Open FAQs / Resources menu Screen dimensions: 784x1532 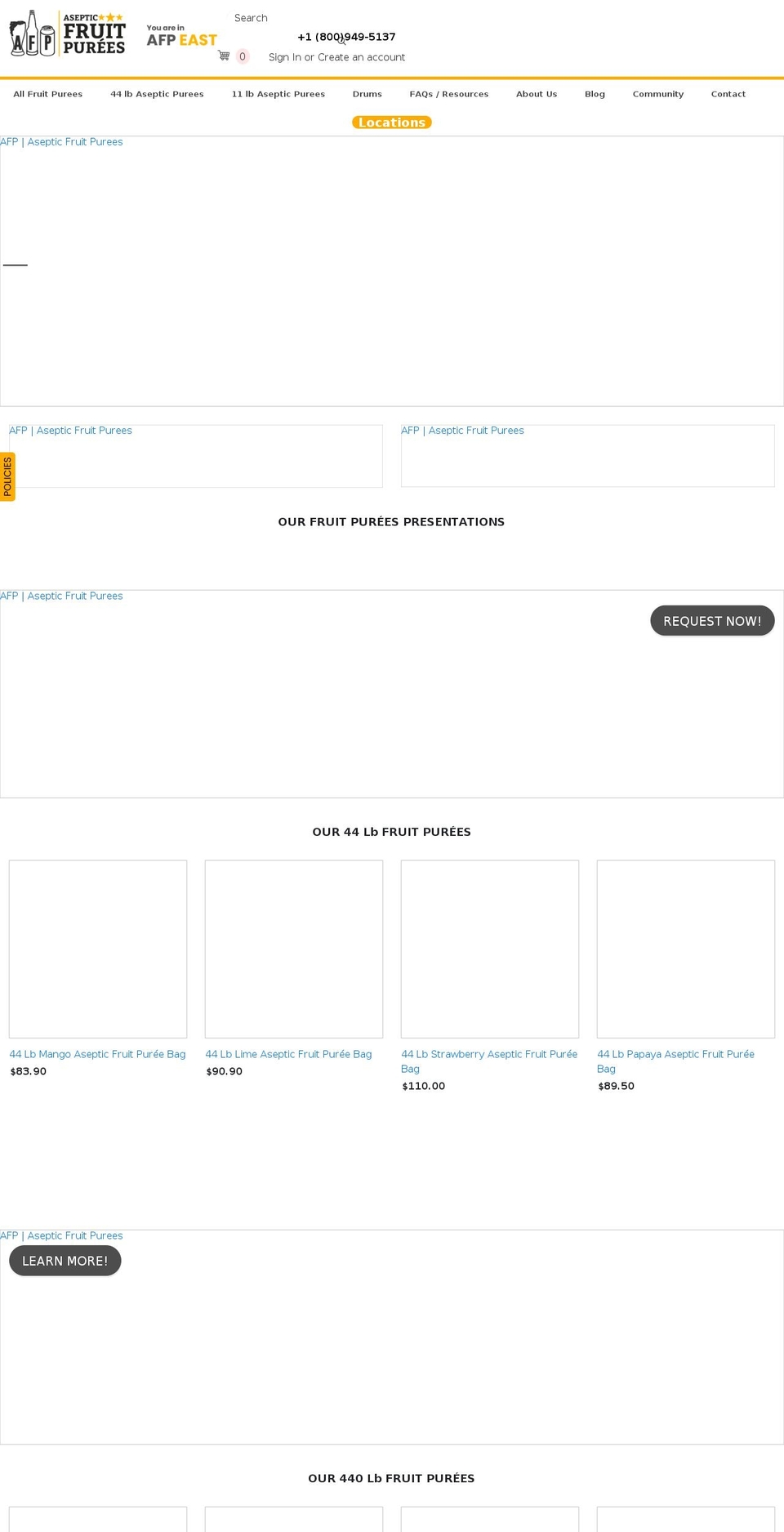click(449, 94)
